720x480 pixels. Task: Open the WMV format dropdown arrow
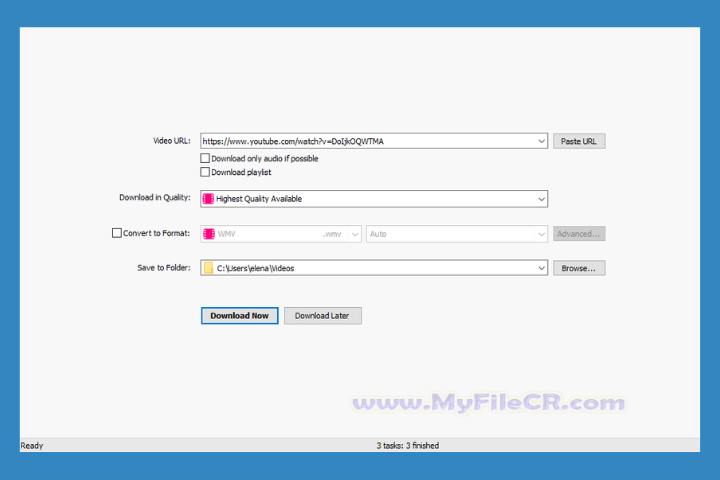tap(354, 234)
